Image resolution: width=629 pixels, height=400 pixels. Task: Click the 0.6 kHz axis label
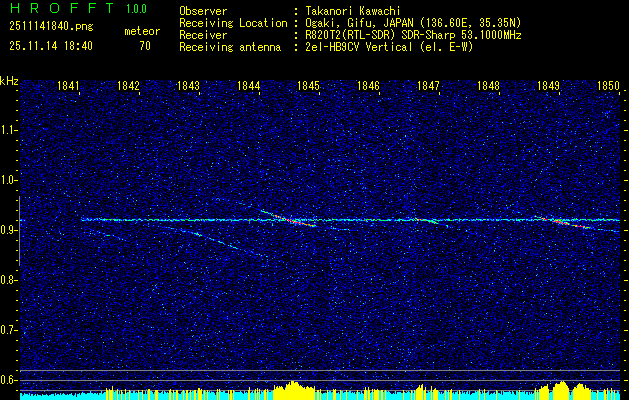point(8,380)
